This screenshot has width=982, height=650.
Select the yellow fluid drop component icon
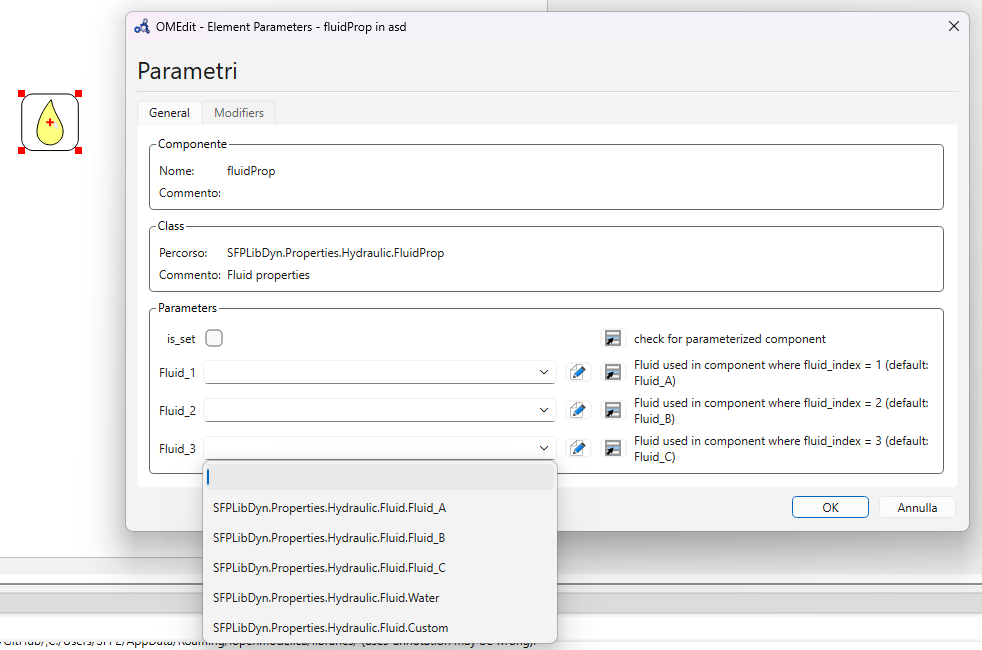pyautogui.click(x=50, y=122)
